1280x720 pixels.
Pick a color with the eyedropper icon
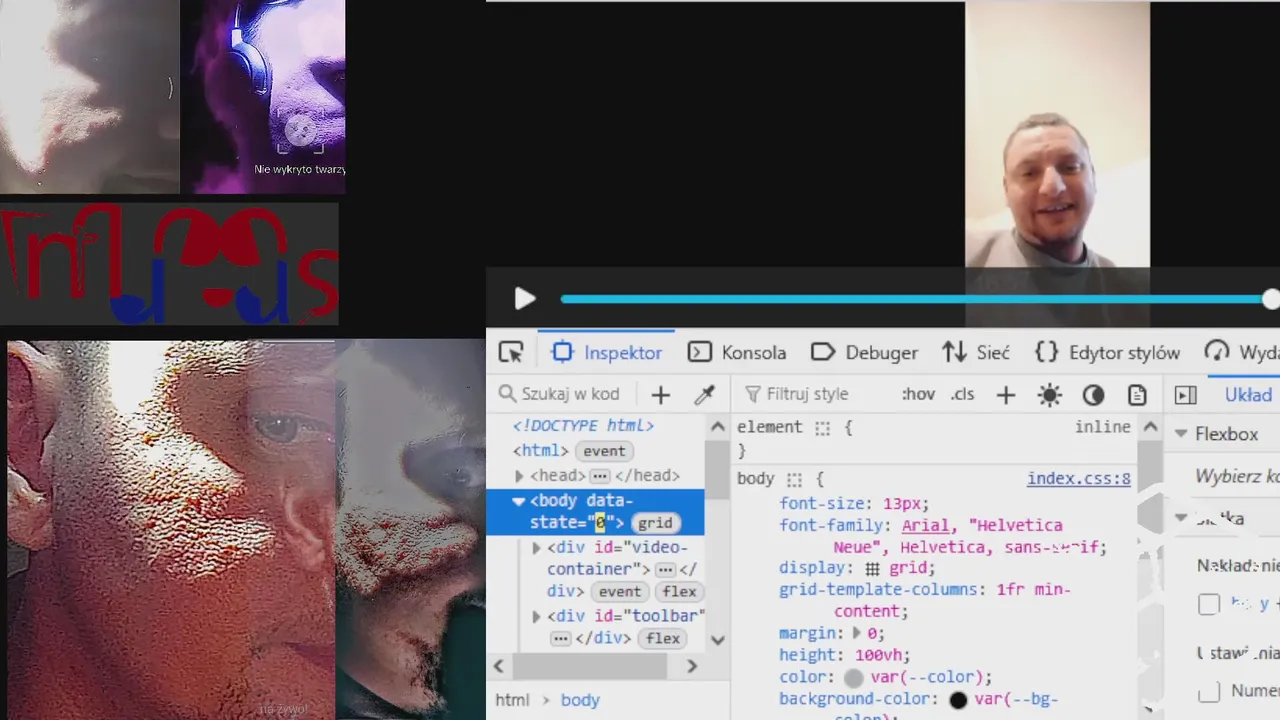705,394
